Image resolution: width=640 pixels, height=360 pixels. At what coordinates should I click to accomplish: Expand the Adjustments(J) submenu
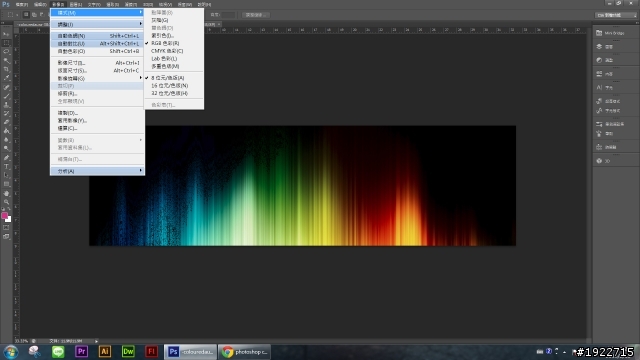pyautogui.click(x=98, y=24)
